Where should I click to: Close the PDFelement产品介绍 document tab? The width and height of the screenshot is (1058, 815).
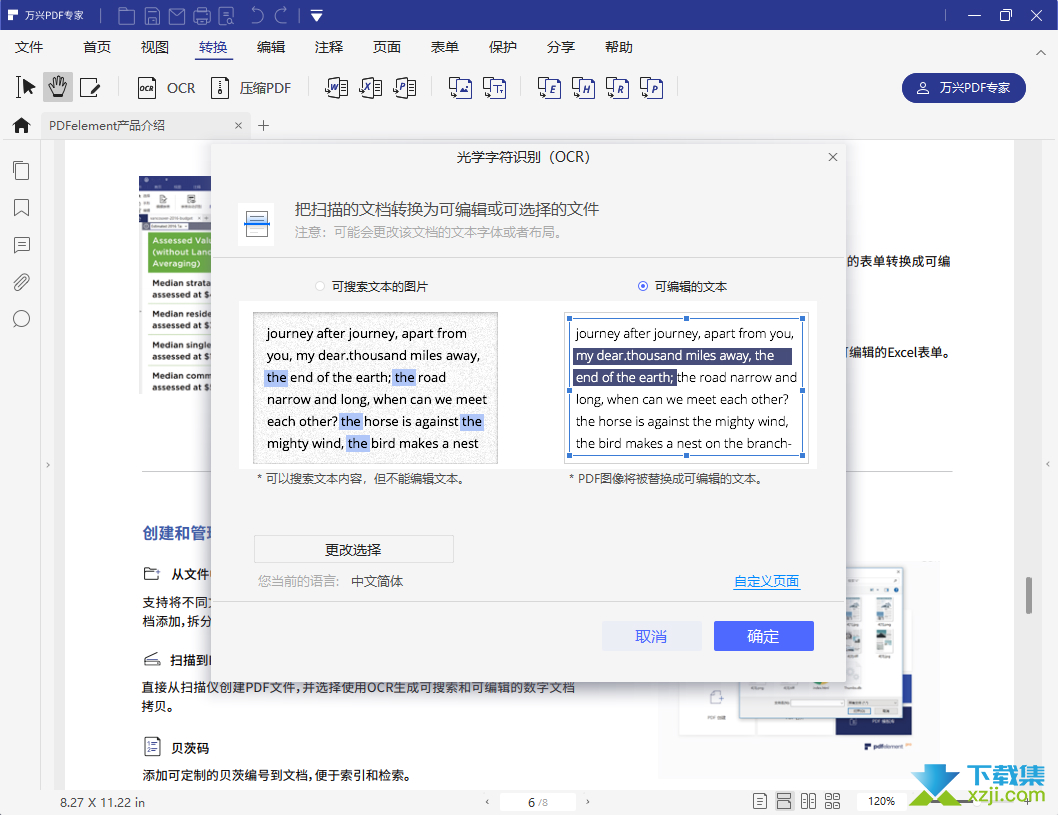(x=238, y=125)
